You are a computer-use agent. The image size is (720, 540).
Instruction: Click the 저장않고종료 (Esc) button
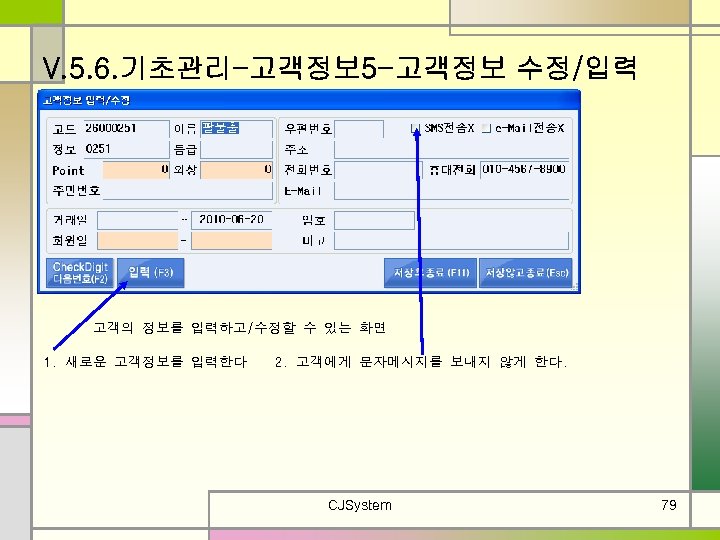(526, 273)
